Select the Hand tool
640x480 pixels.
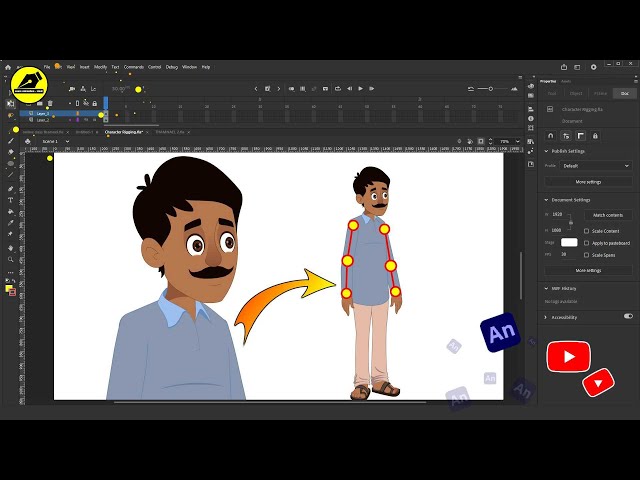[x=11, y=248]
